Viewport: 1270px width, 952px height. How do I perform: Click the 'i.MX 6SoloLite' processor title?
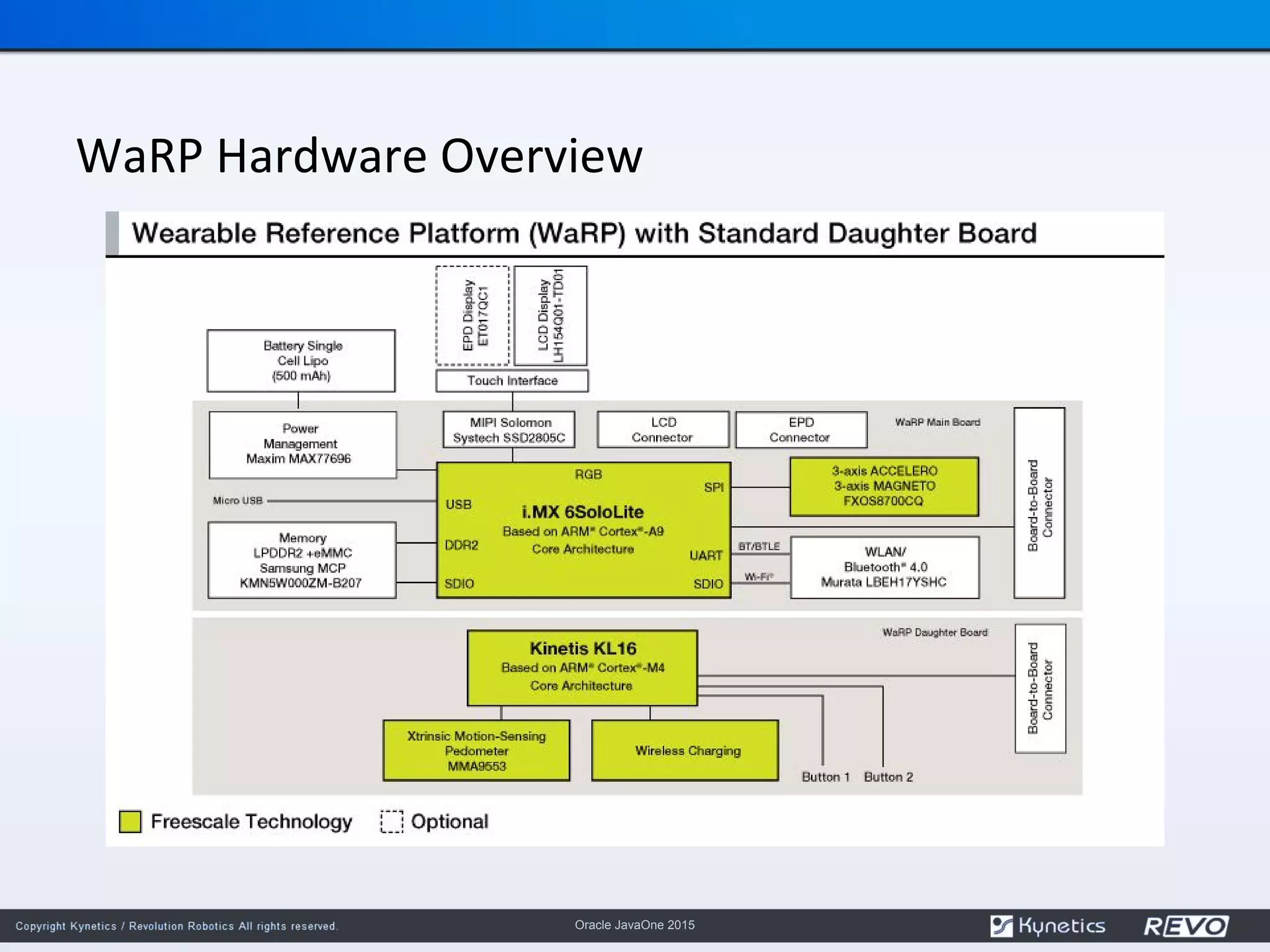583,512
